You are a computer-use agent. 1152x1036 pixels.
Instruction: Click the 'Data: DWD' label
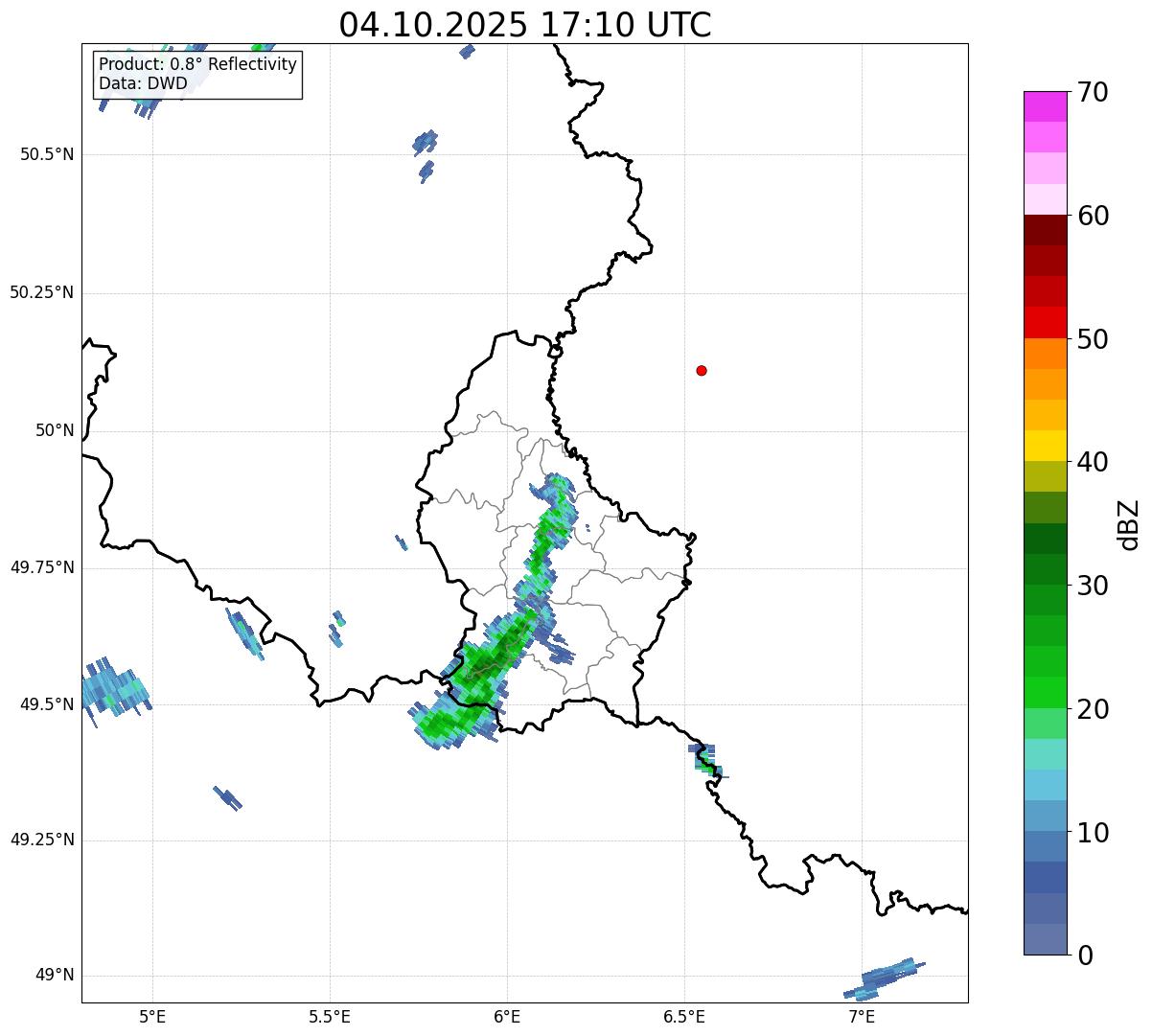click(x=144, y=83)
